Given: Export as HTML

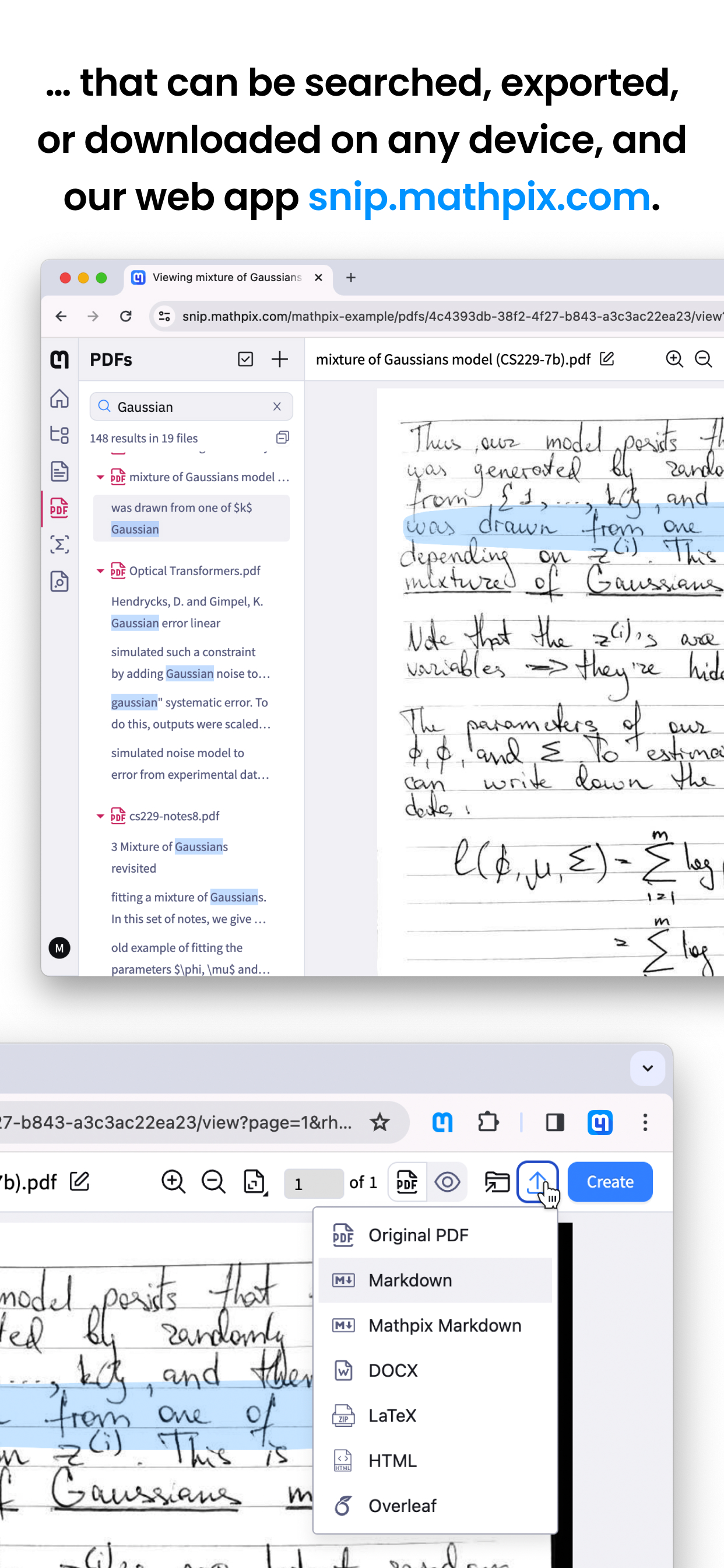Looking at the screenshot, I should [x=435, y=1460].
